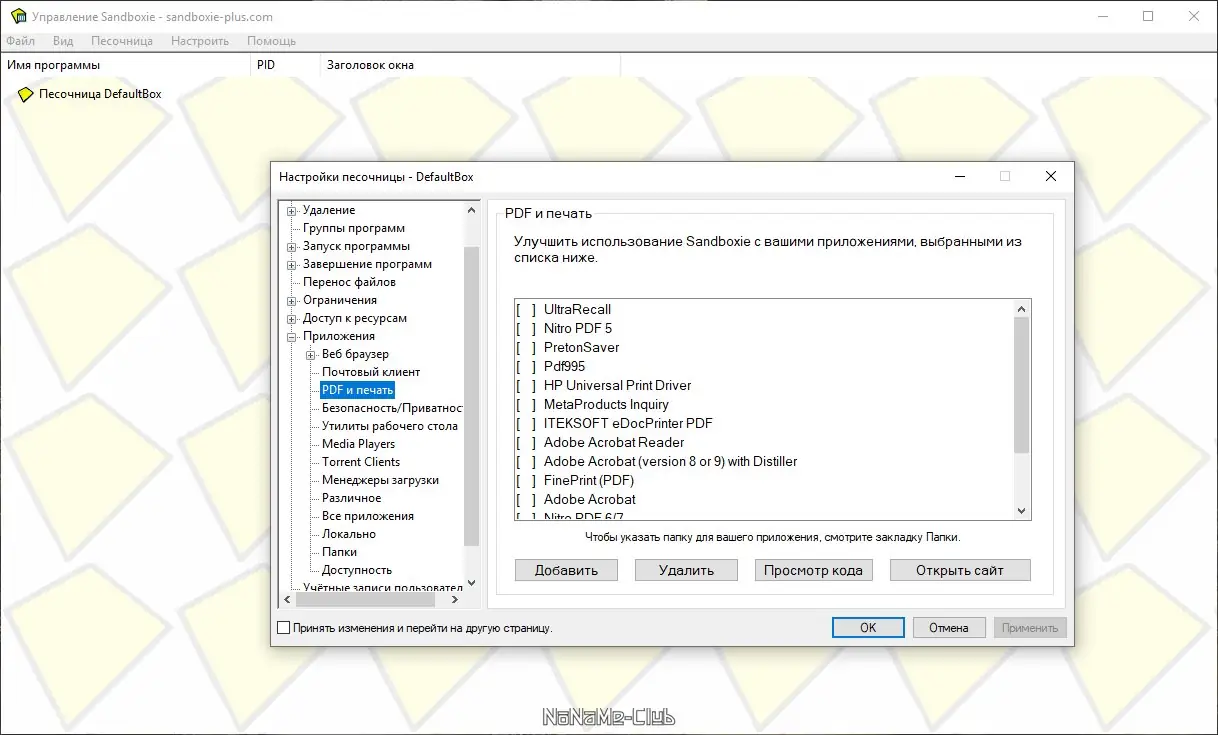Click the Просмотр кода button
Viewport: 1218px width, 735px height.
813,570
